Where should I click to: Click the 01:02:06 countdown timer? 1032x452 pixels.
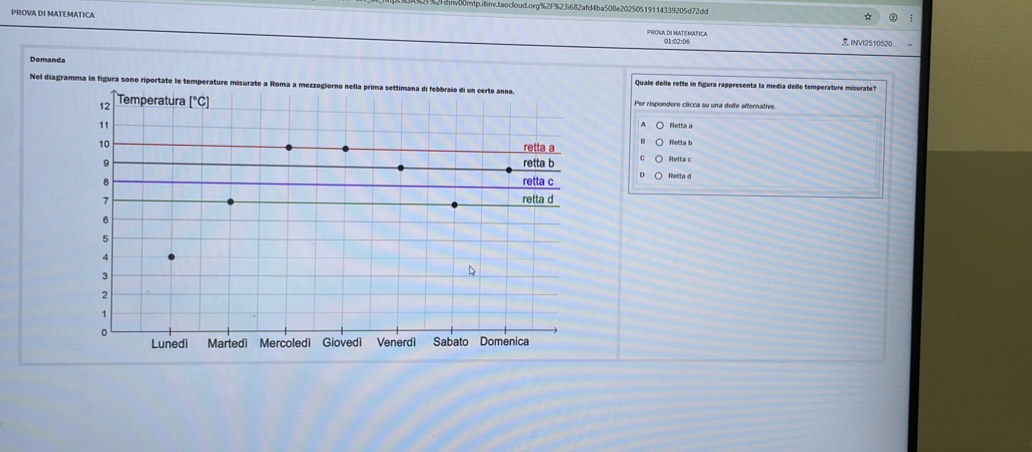(676, 42)
